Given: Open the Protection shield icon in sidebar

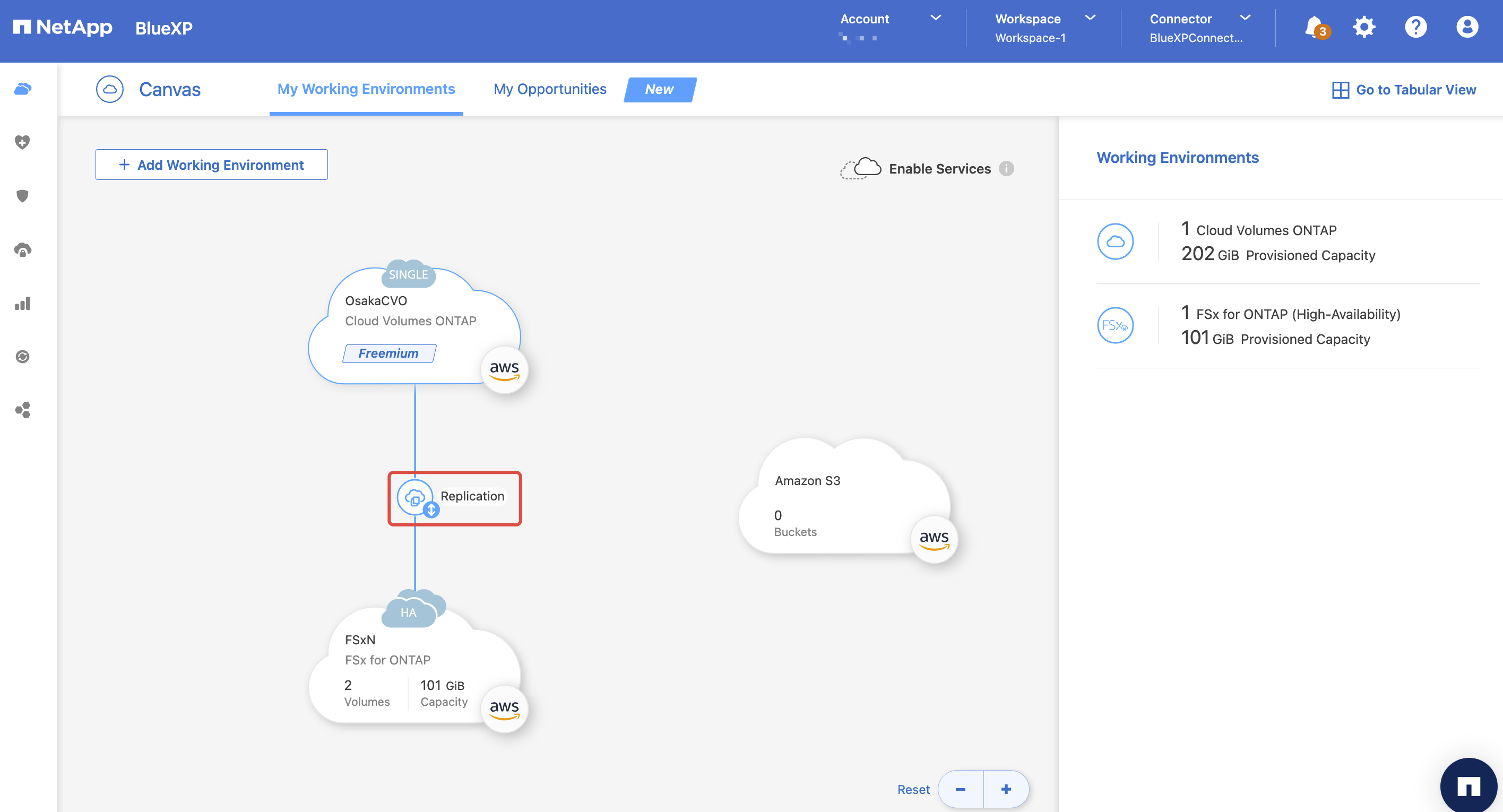Looking at the screenshot, I should [x=22, y=196].
